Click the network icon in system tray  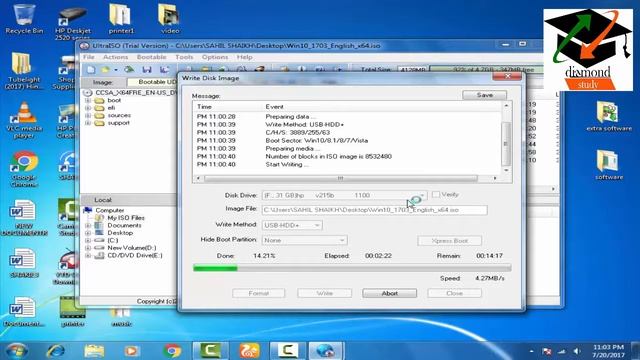[562, 351]
